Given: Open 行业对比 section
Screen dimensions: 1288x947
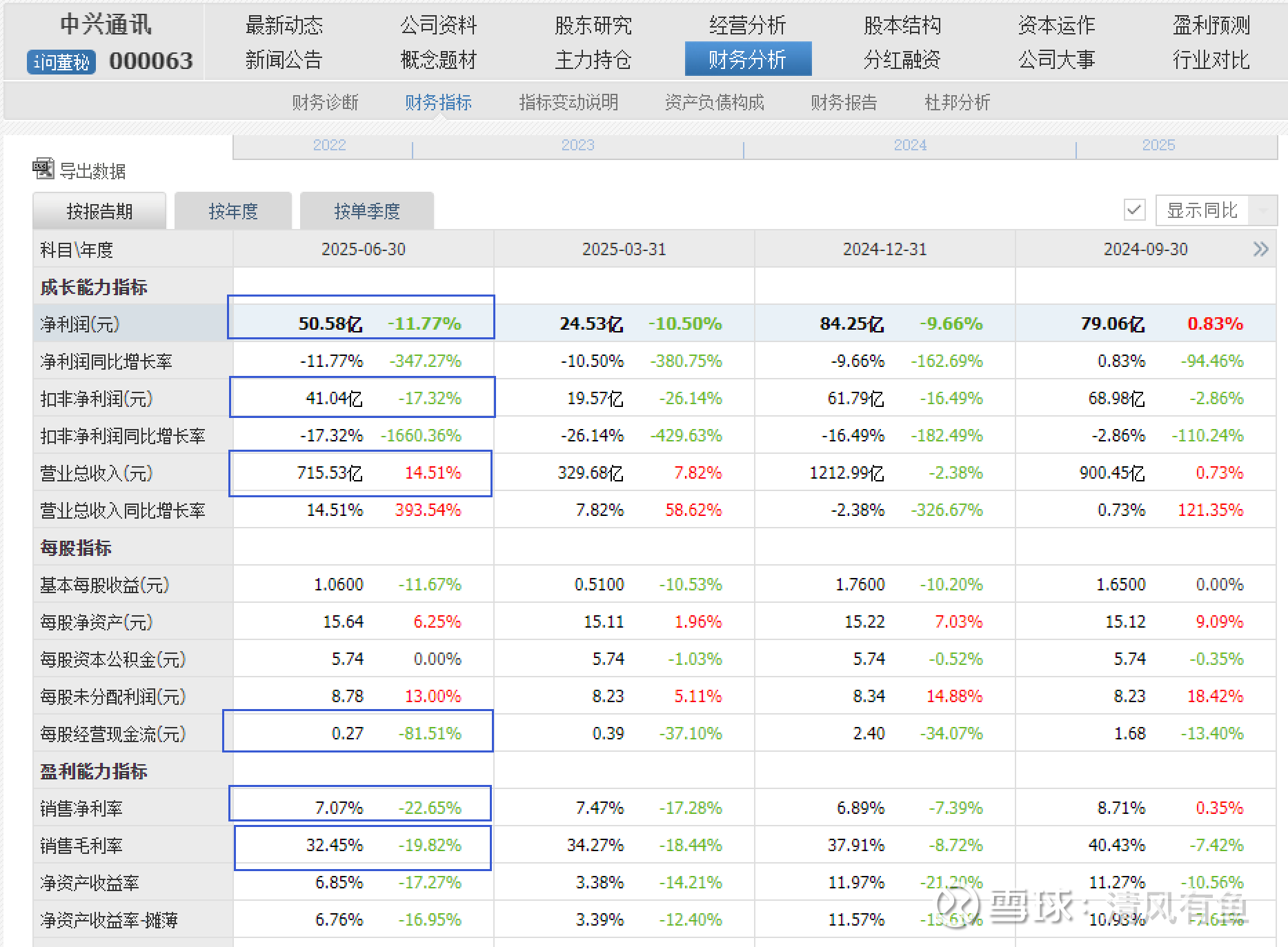Looking at the screenshot, I should 1211,60.
